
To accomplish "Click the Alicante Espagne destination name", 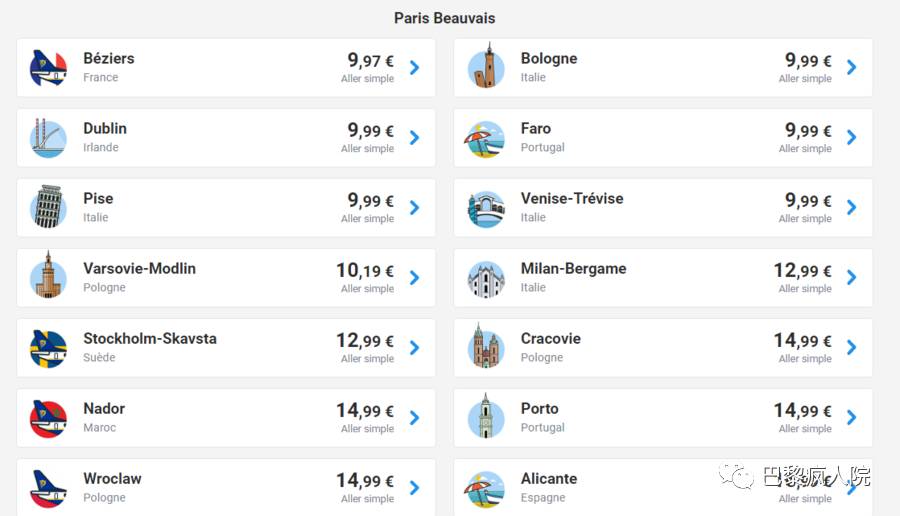I will click(x=549, y=479).
